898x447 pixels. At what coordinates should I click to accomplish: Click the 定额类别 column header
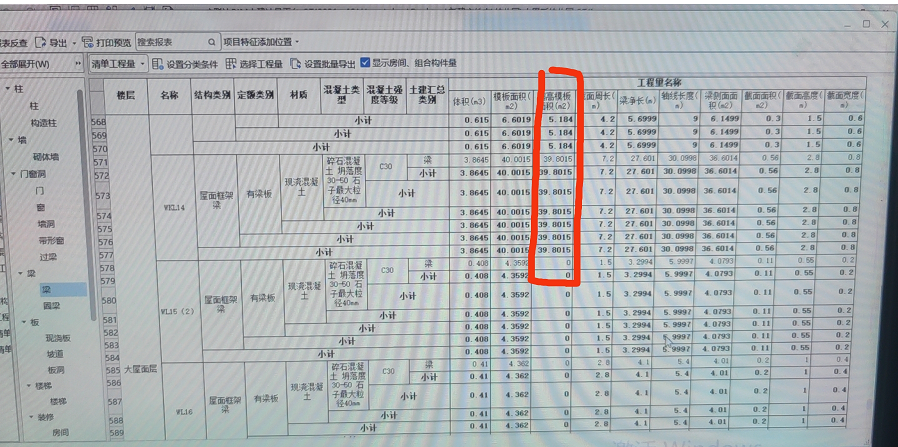pos(255,96)
